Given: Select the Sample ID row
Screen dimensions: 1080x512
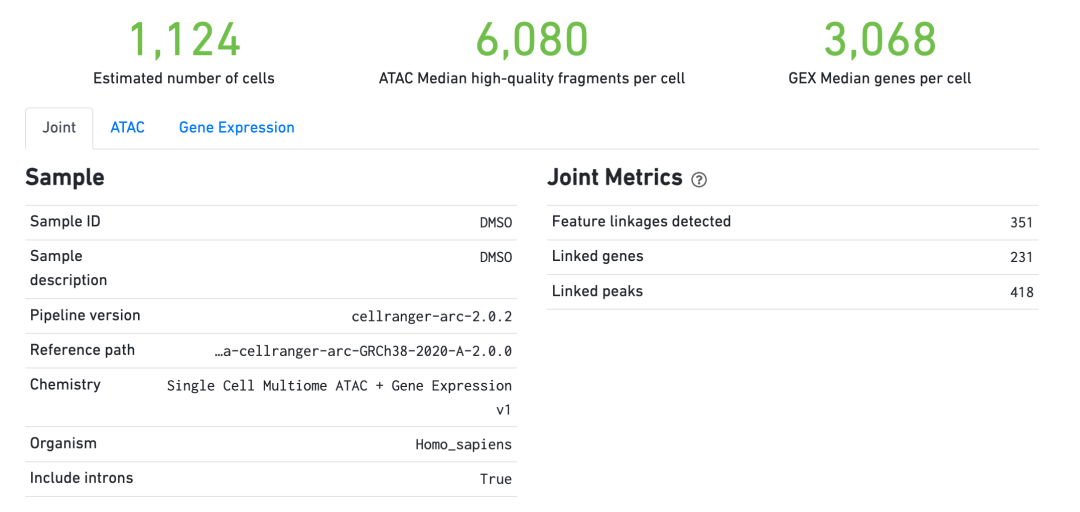Looking at the screenshot, I should (271, 223).
